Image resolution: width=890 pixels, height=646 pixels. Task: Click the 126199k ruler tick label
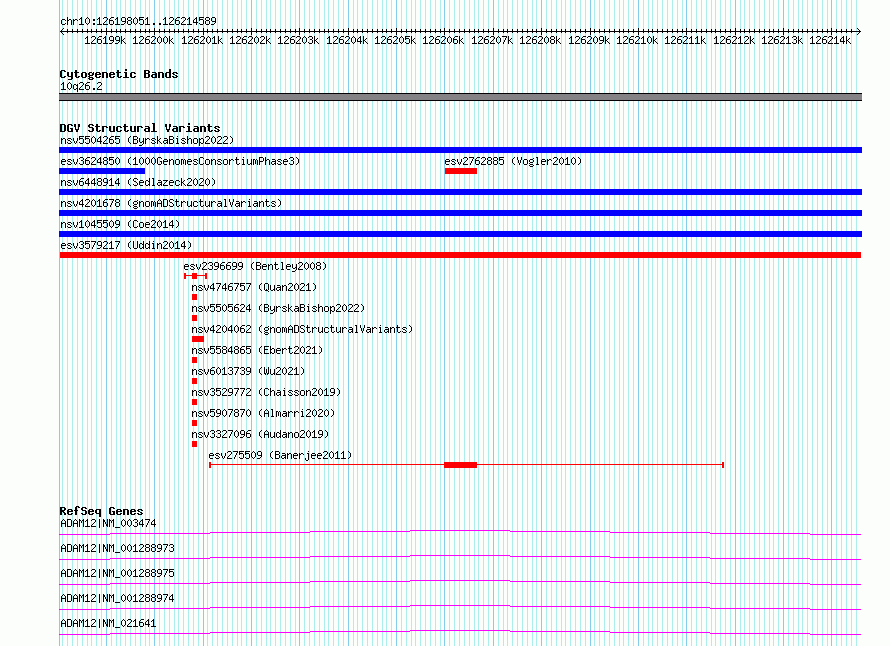(105, 40)
